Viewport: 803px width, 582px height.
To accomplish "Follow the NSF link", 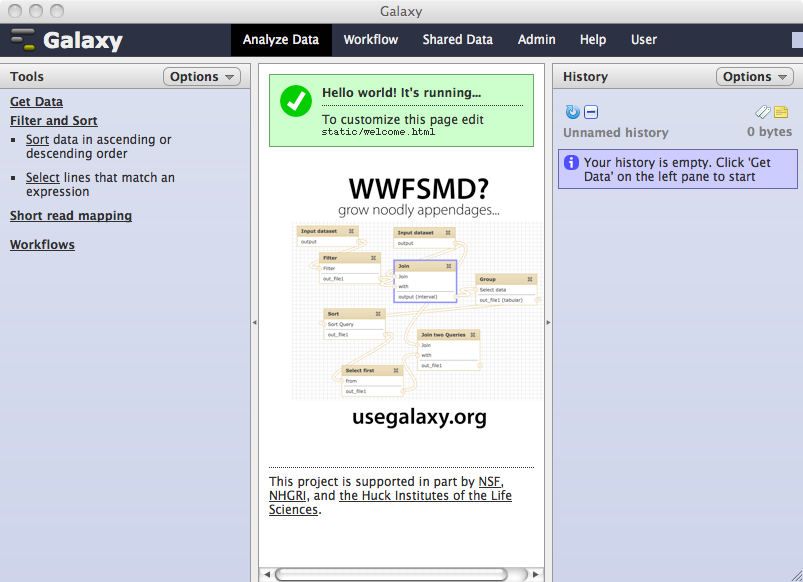I will pyautogui.click(x=489, y=482).
